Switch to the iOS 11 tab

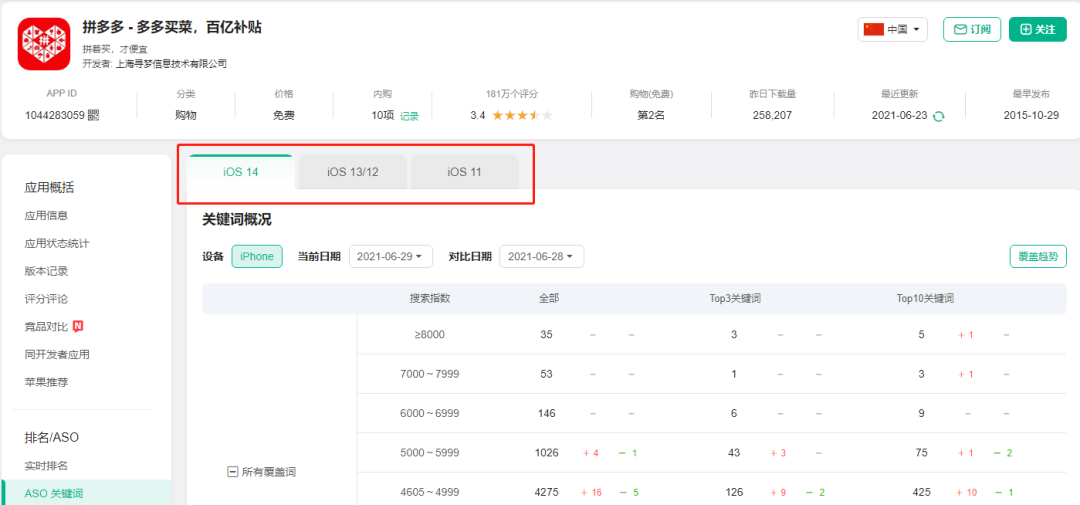[x=464, y=172]
